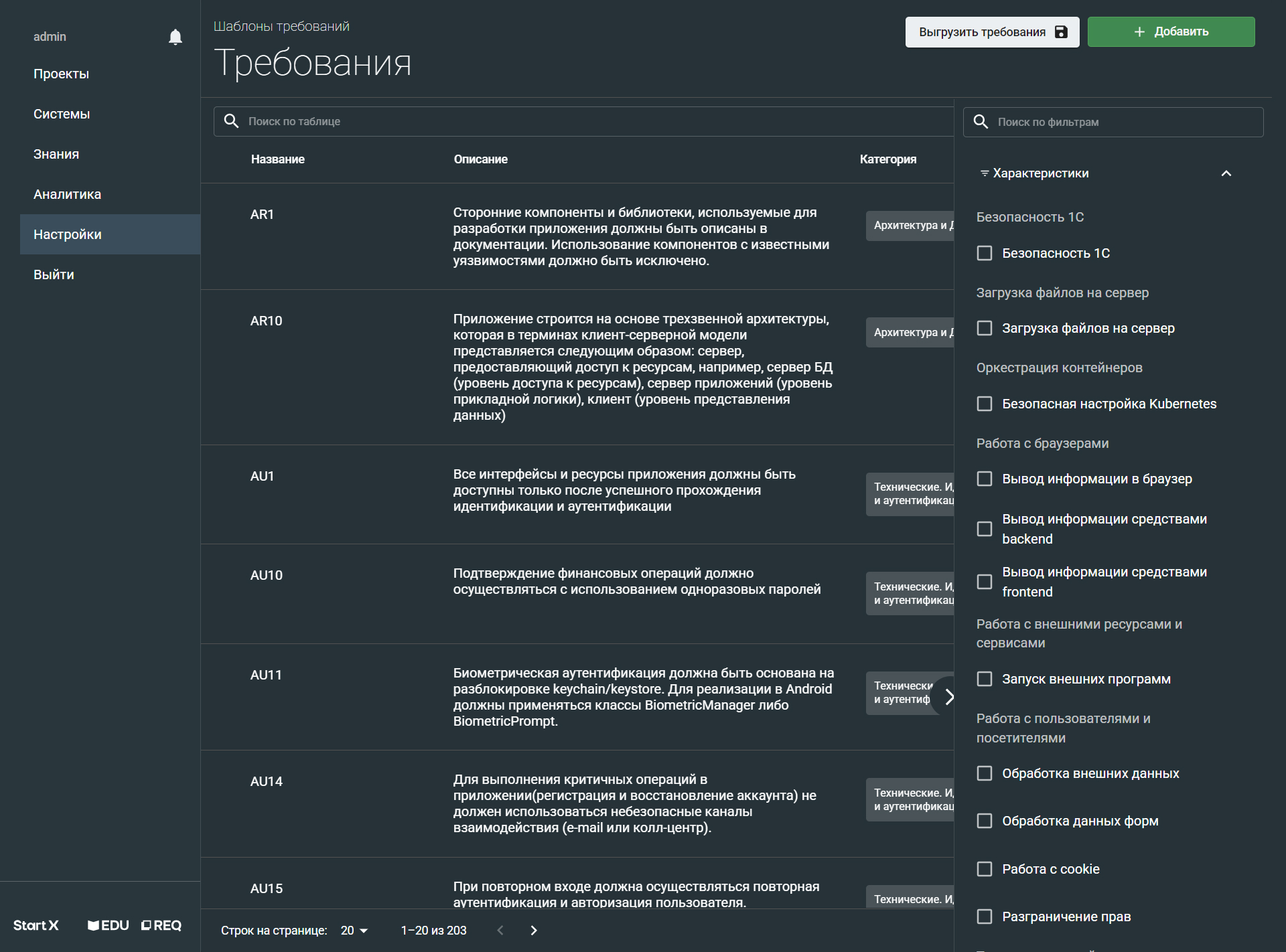This screenshot has width=1286, height=952.
Task: Open the REQ logo link
Action: (161, 925)
